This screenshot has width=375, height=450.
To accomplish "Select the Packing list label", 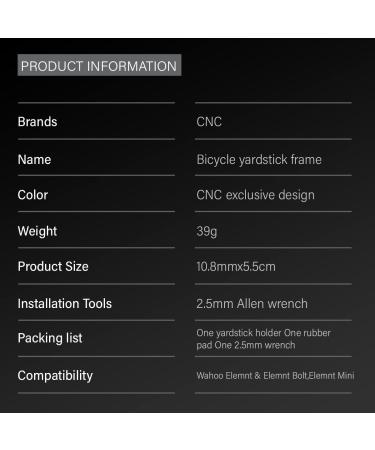I will (x=50, y=338).
